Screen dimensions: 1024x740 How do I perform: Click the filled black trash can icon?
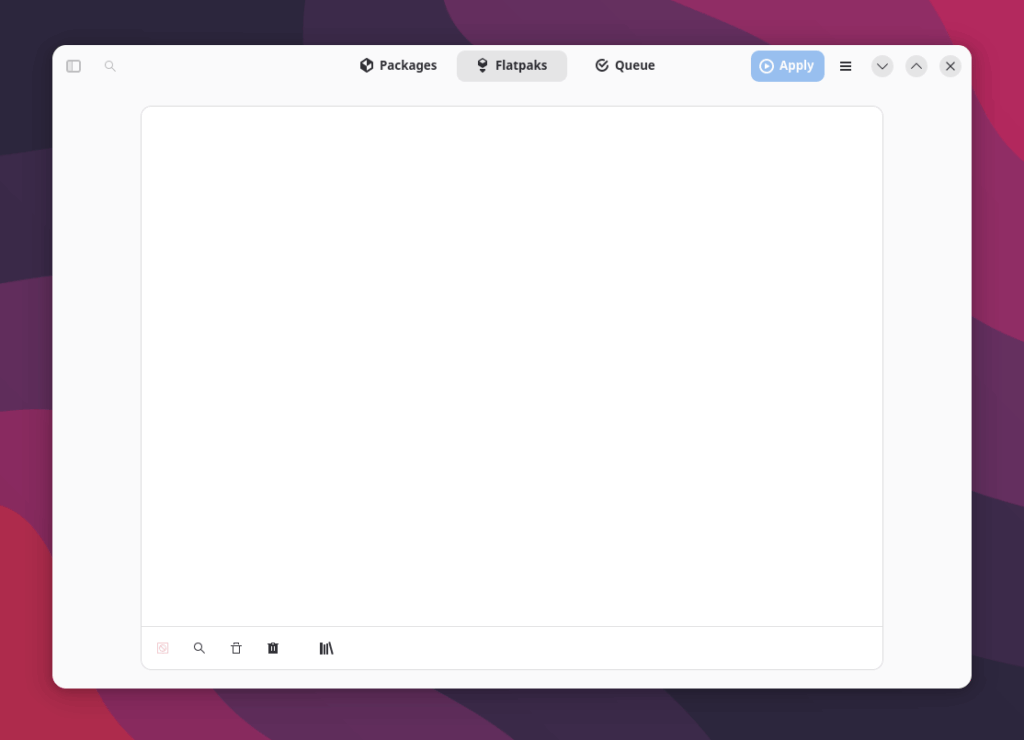(x=273, y=648)
